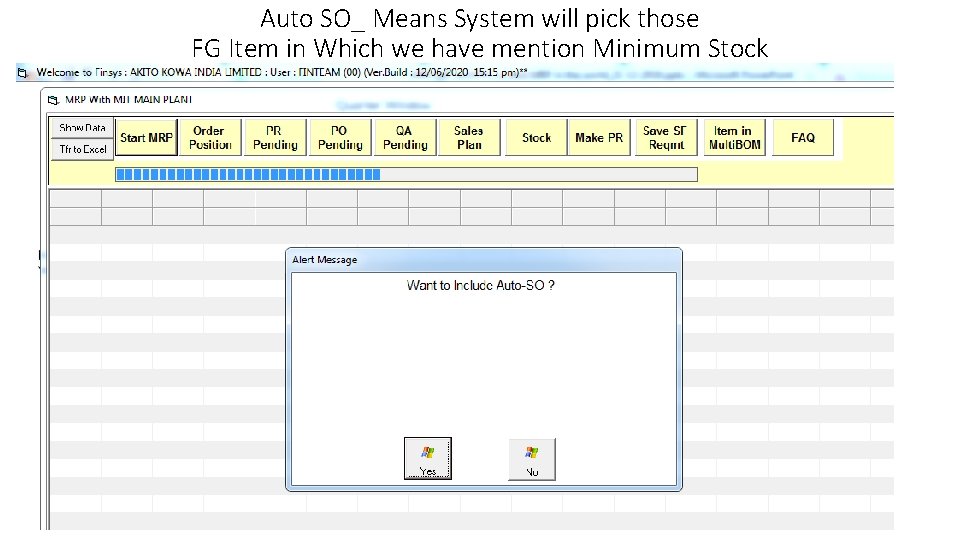The width and height of the screenshot is (960, 540).
Task: Click Make PR button
Action: [599, 138]
